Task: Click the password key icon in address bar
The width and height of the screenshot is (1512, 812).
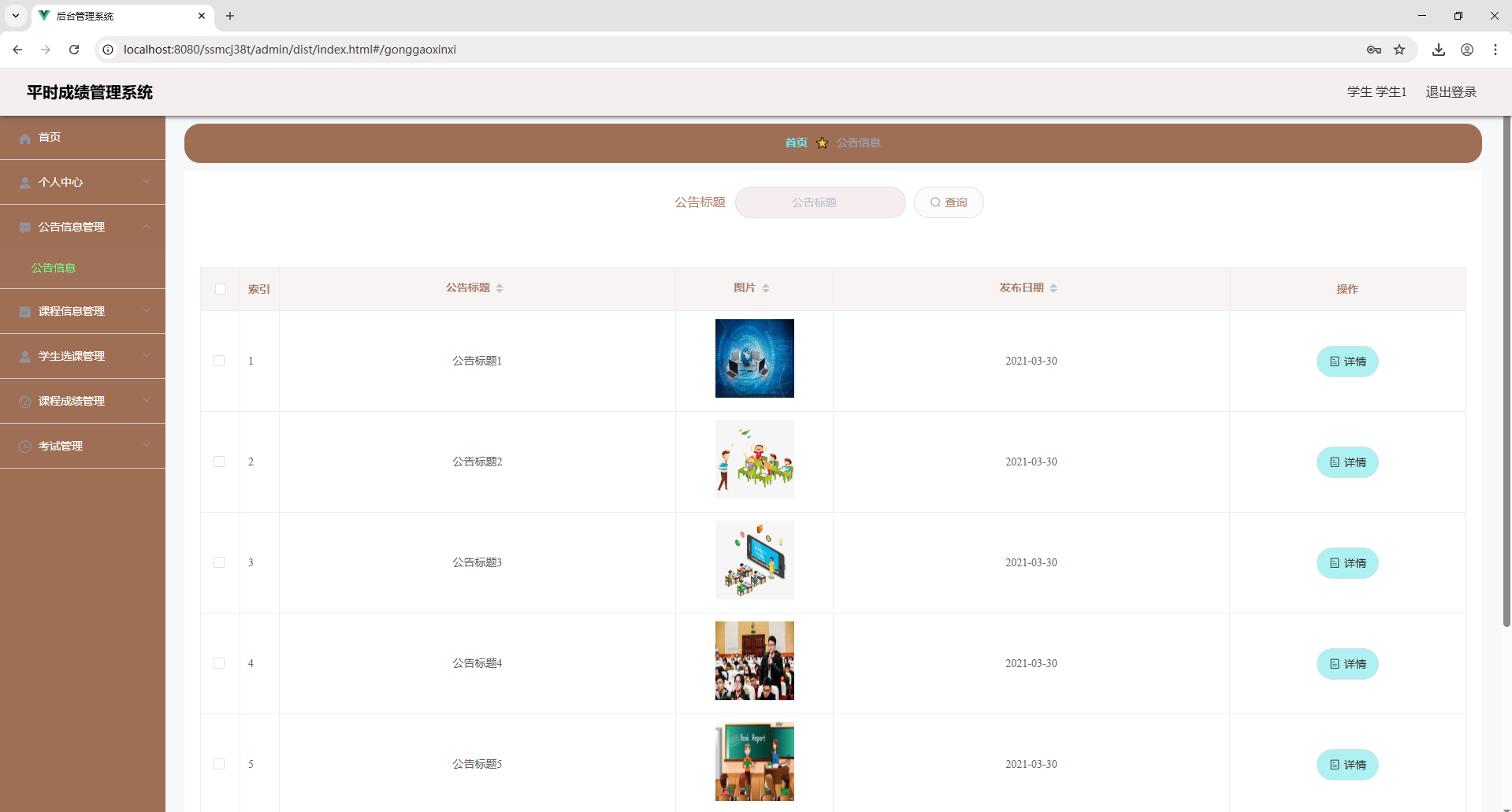Action: pos(1374,50)
